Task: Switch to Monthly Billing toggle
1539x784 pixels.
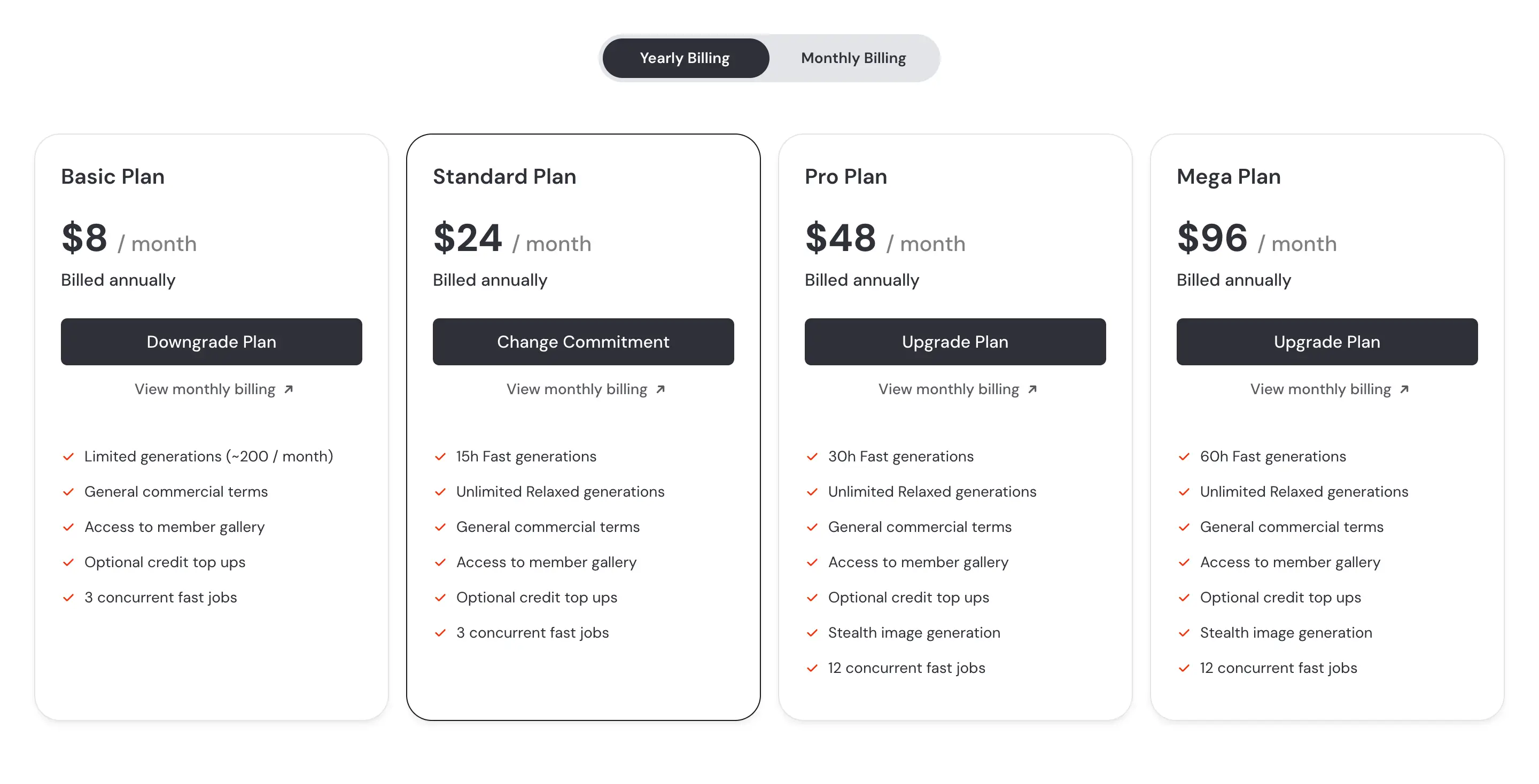Action: (x=853, y=58)
